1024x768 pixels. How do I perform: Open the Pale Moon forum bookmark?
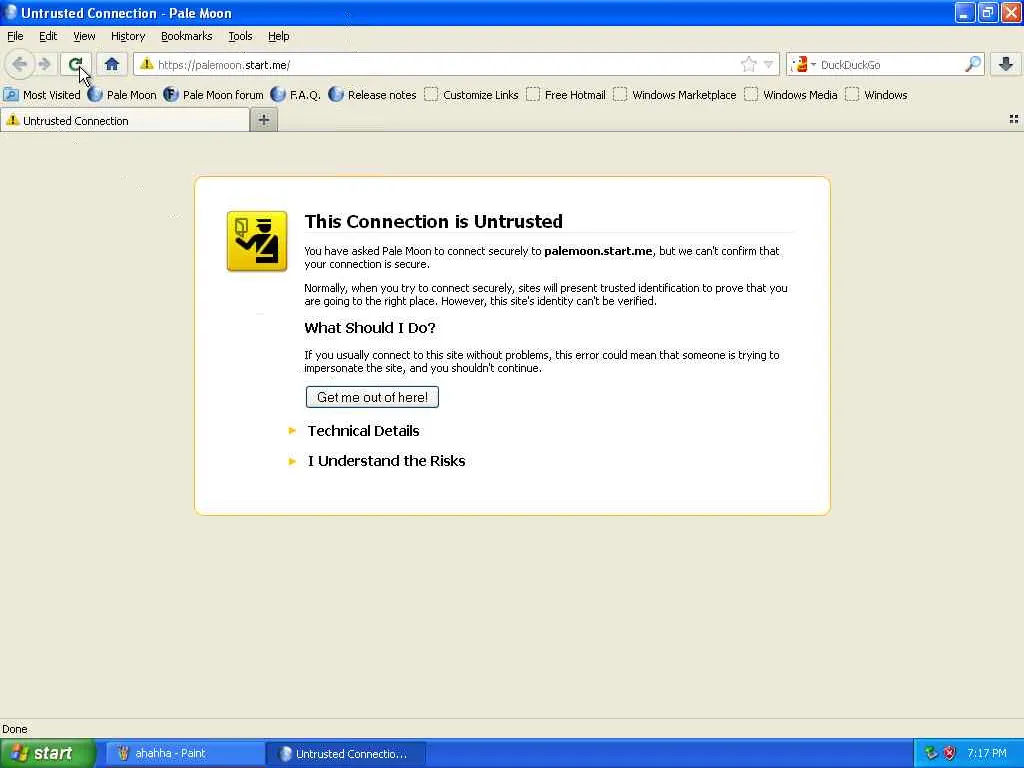point(214,95)
